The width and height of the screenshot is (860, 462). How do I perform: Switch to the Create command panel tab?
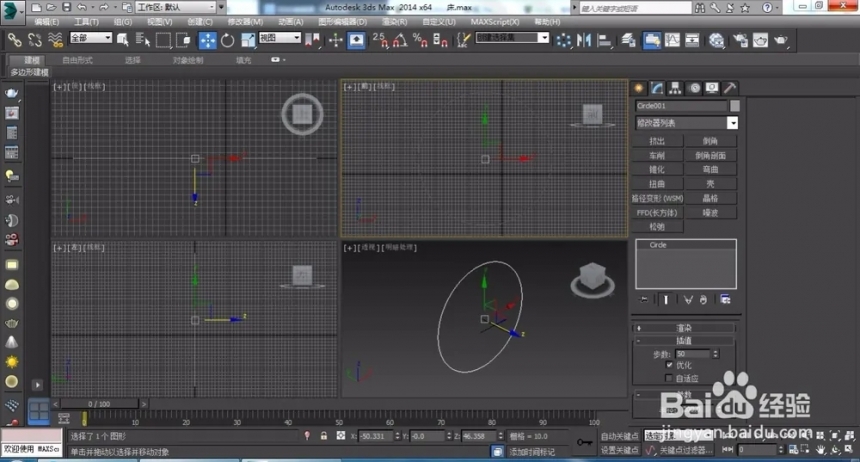click(x=638, y=88)
